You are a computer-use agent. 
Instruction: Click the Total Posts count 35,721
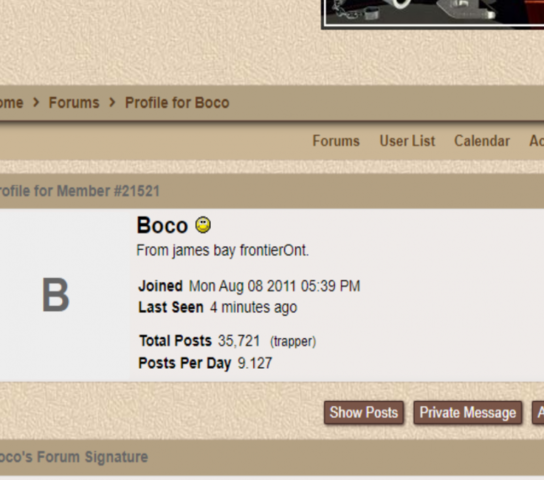239,341
